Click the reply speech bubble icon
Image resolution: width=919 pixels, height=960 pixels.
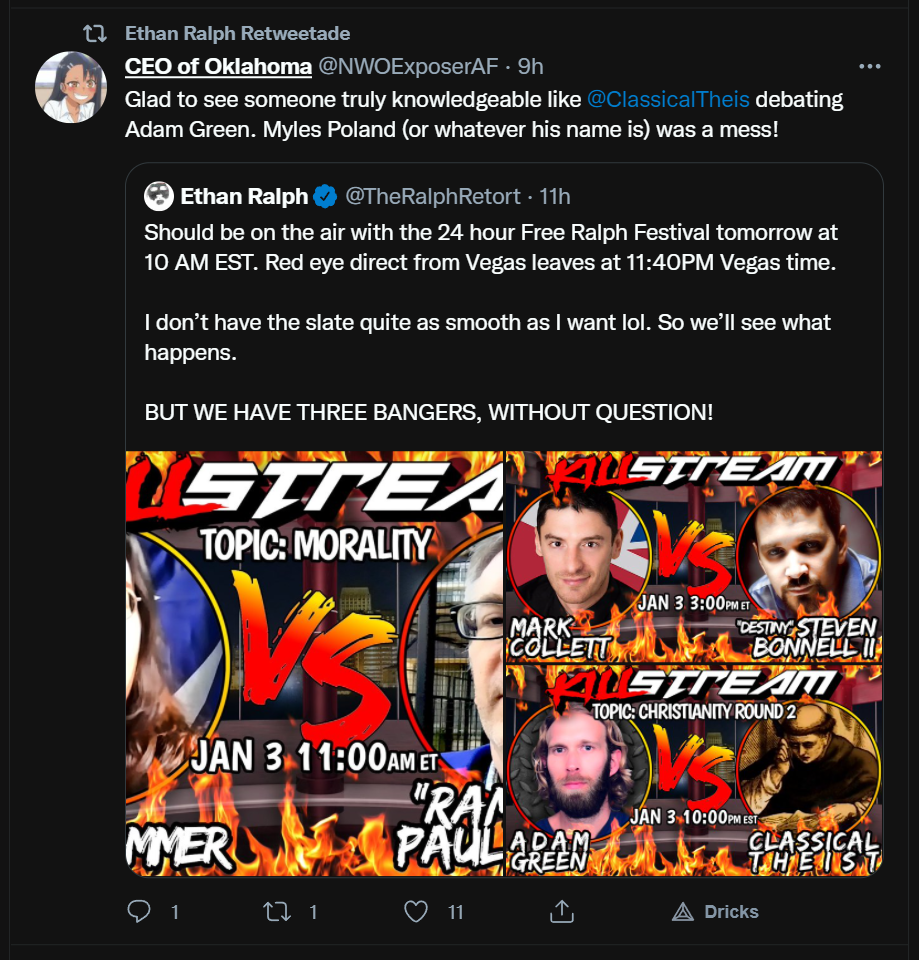click(139, 911)
